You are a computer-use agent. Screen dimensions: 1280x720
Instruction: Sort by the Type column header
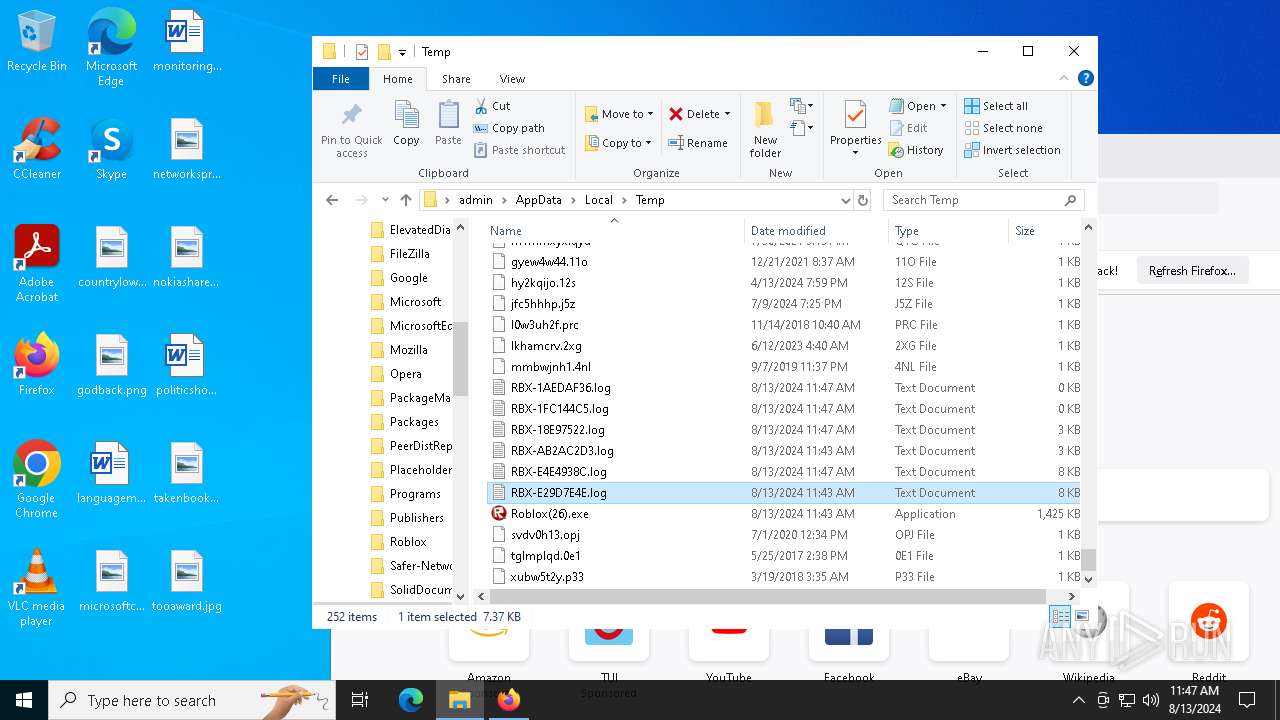click(x=949, y=230)
